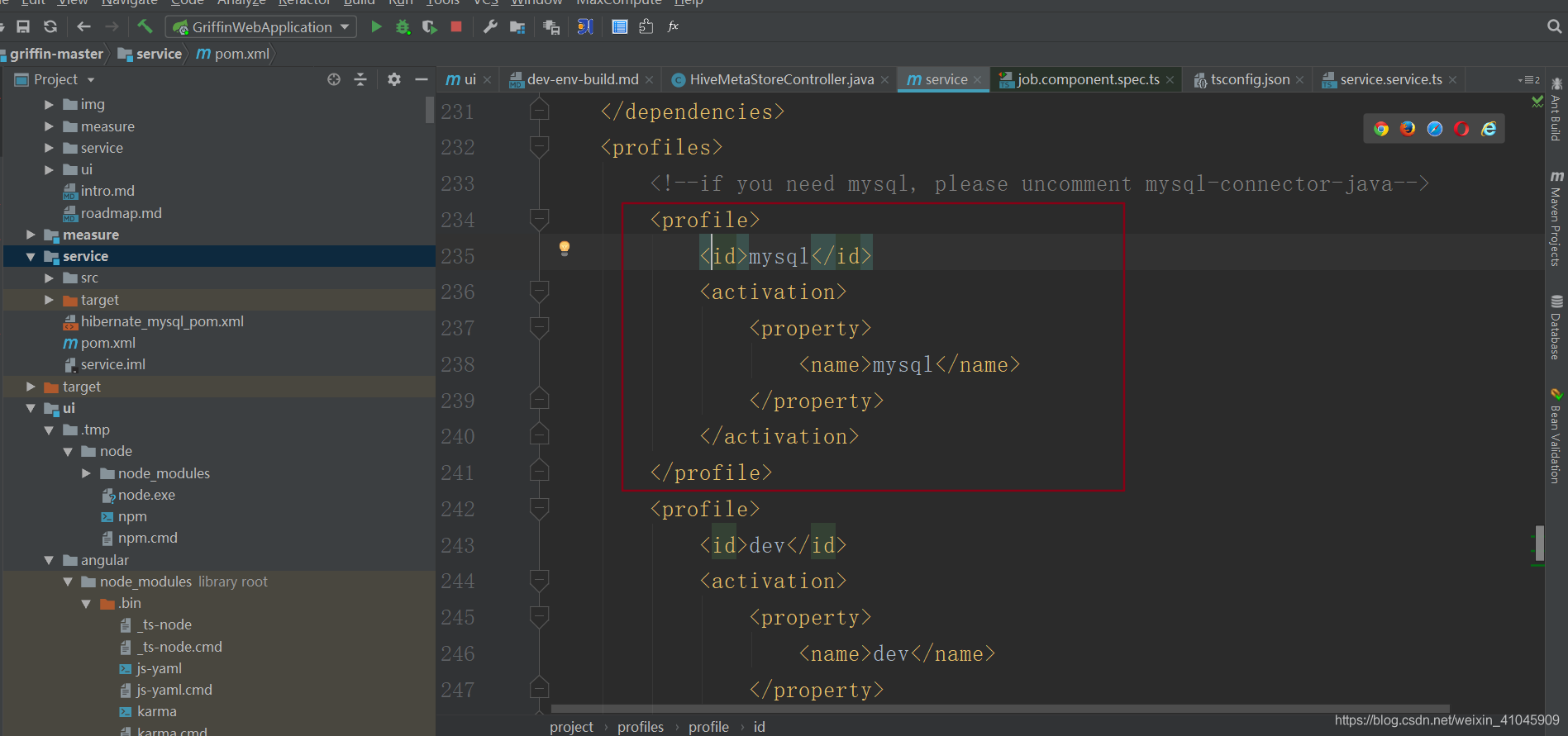Screen dimensions: 1568x736
Task: Open the Database side panel
Action: click(x=1556, y=327)
